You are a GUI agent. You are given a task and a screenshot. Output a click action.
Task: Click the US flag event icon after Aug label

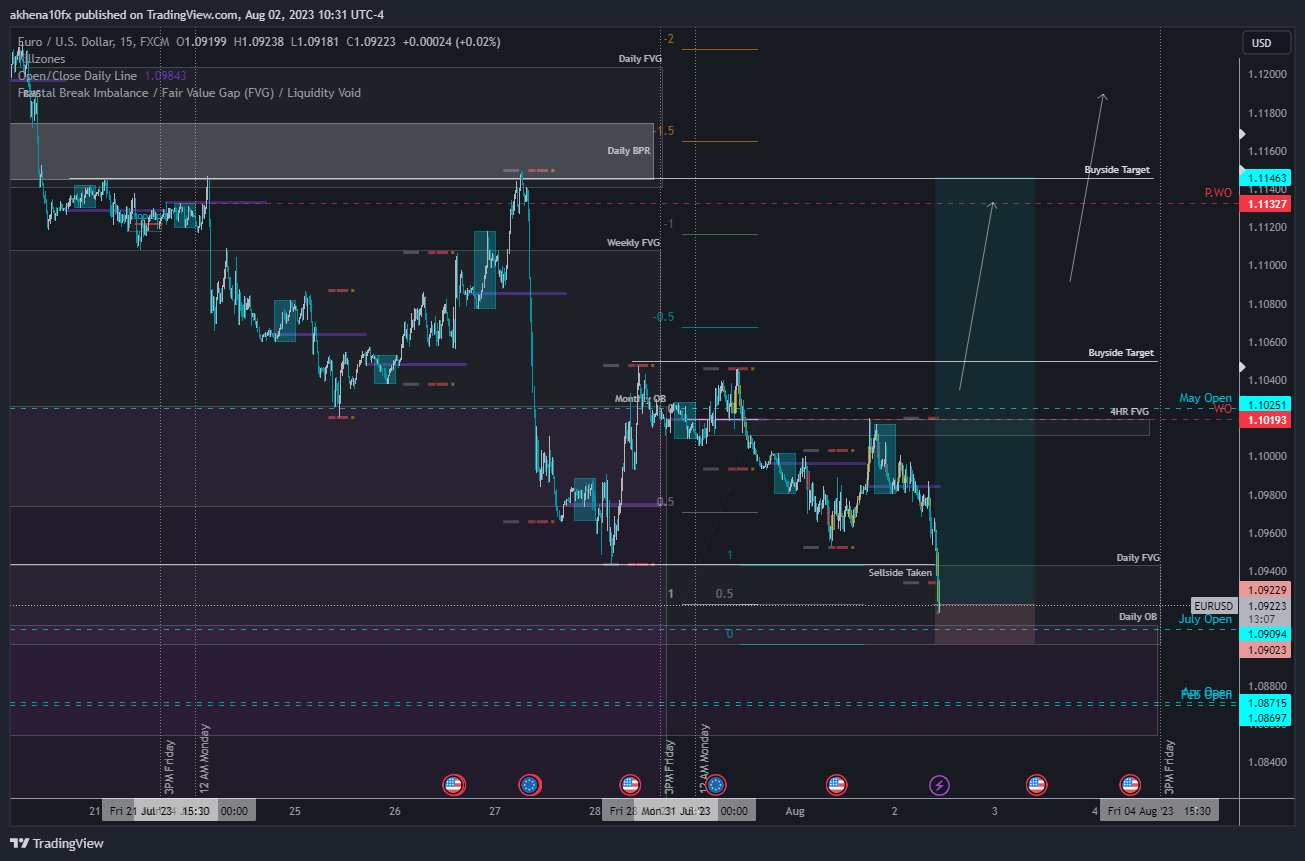[838, 785]
